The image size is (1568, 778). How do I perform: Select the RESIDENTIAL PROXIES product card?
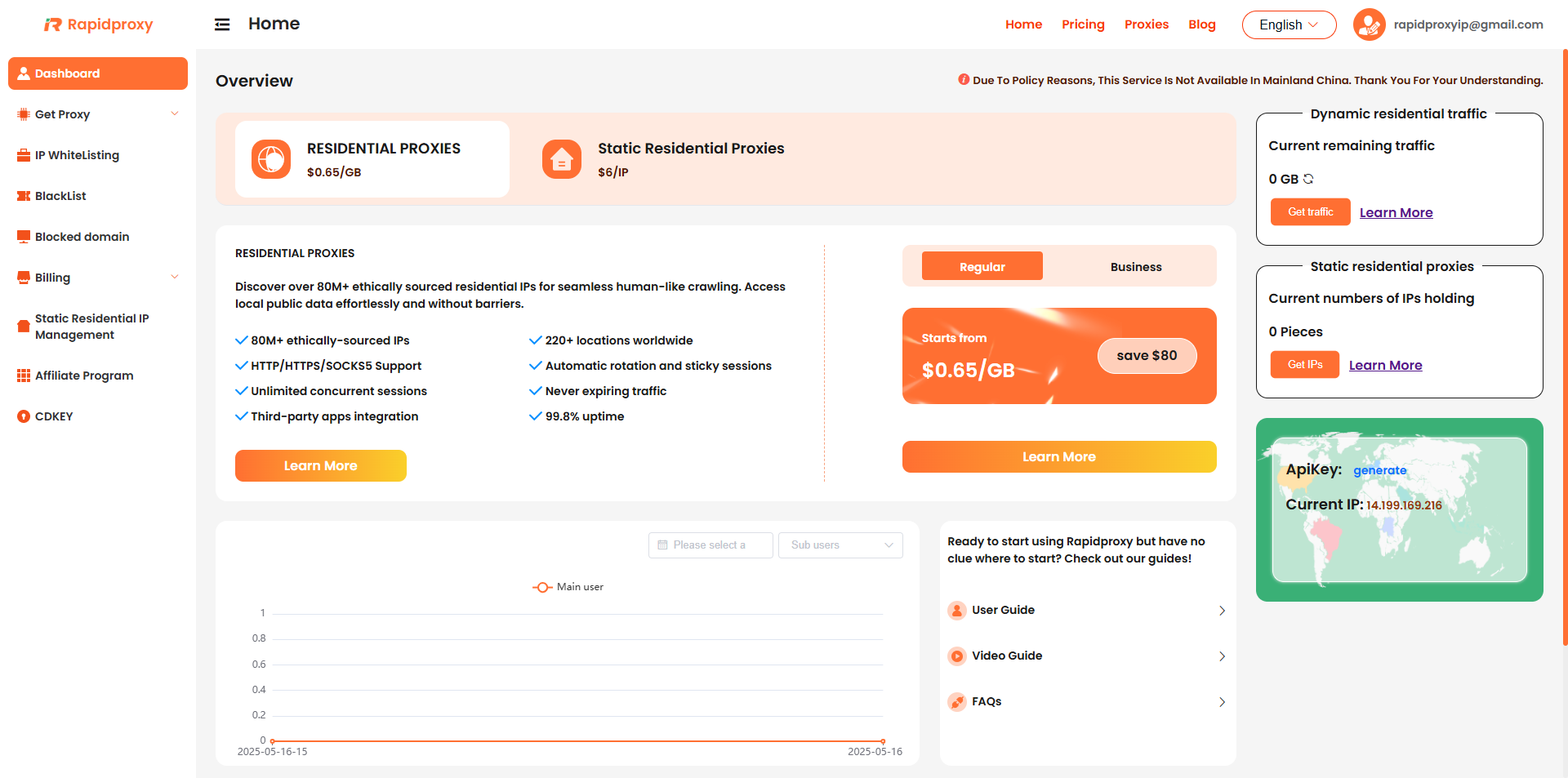[x=372, y=159]
